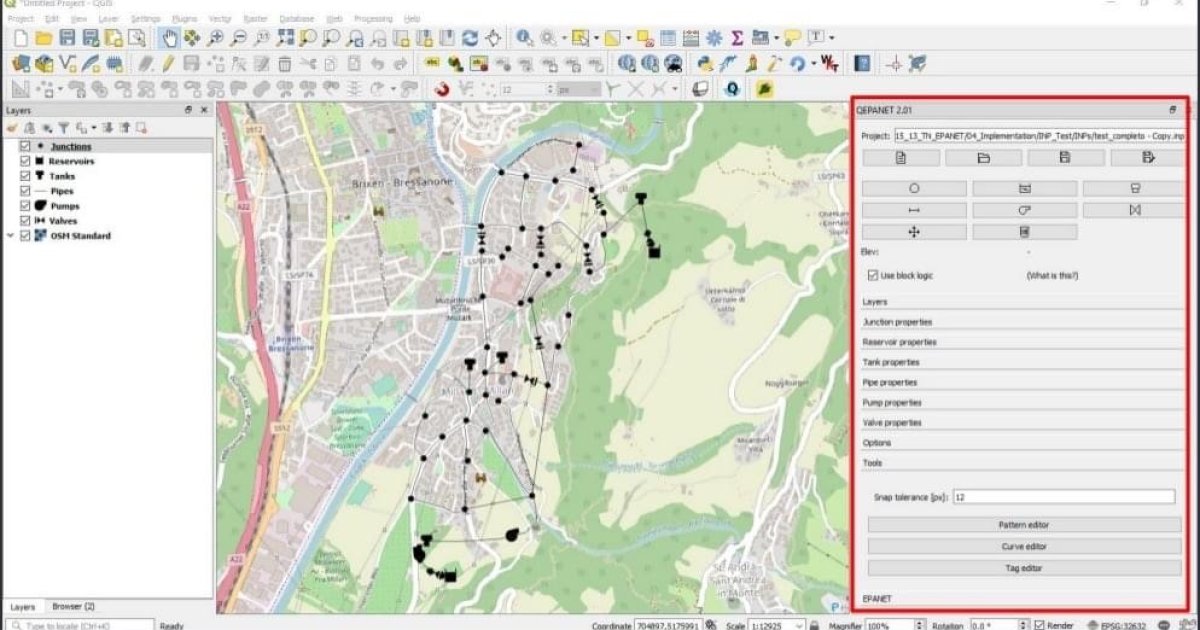1200x630 pixels.
Task: Disable the Use block logic checkbox
Action: pyautogui.click(x=873, y=275)
